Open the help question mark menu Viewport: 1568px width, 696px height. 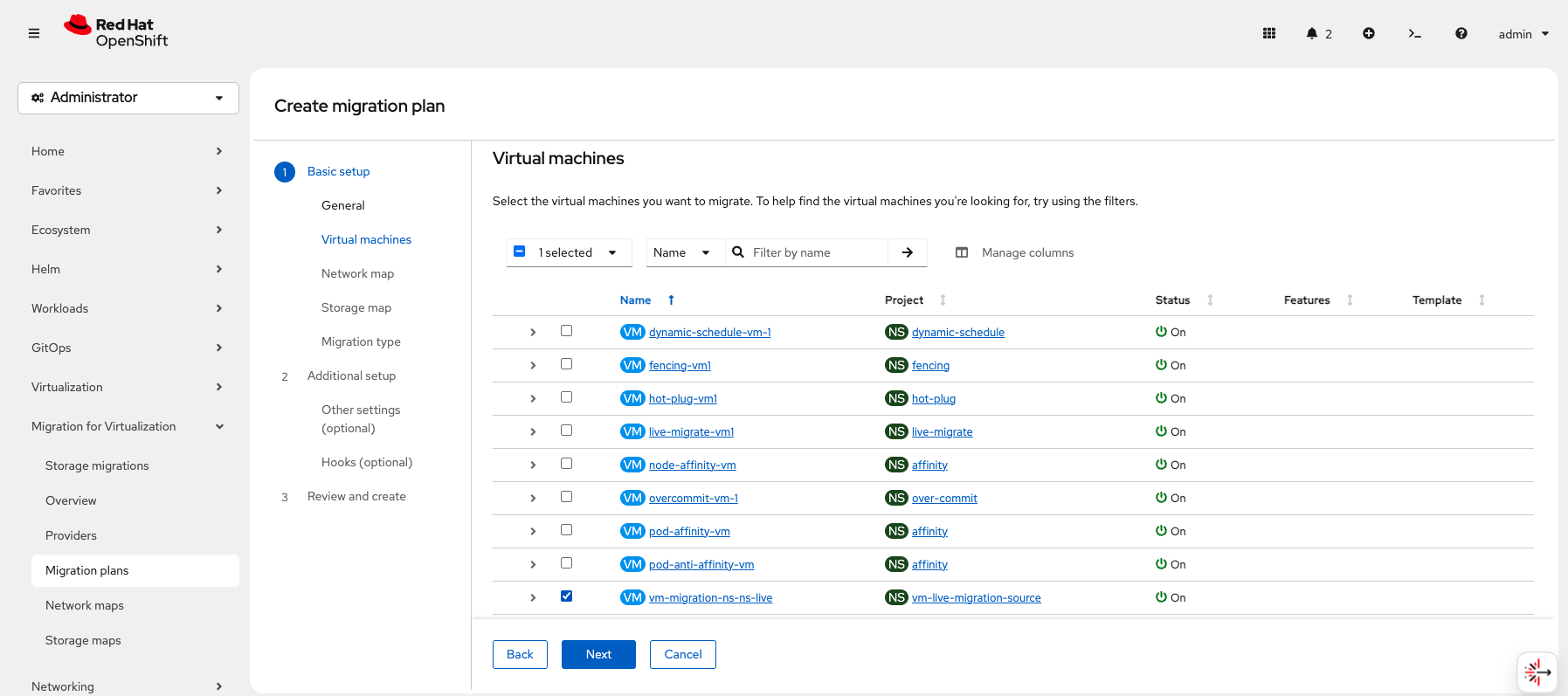point(1461,33)
